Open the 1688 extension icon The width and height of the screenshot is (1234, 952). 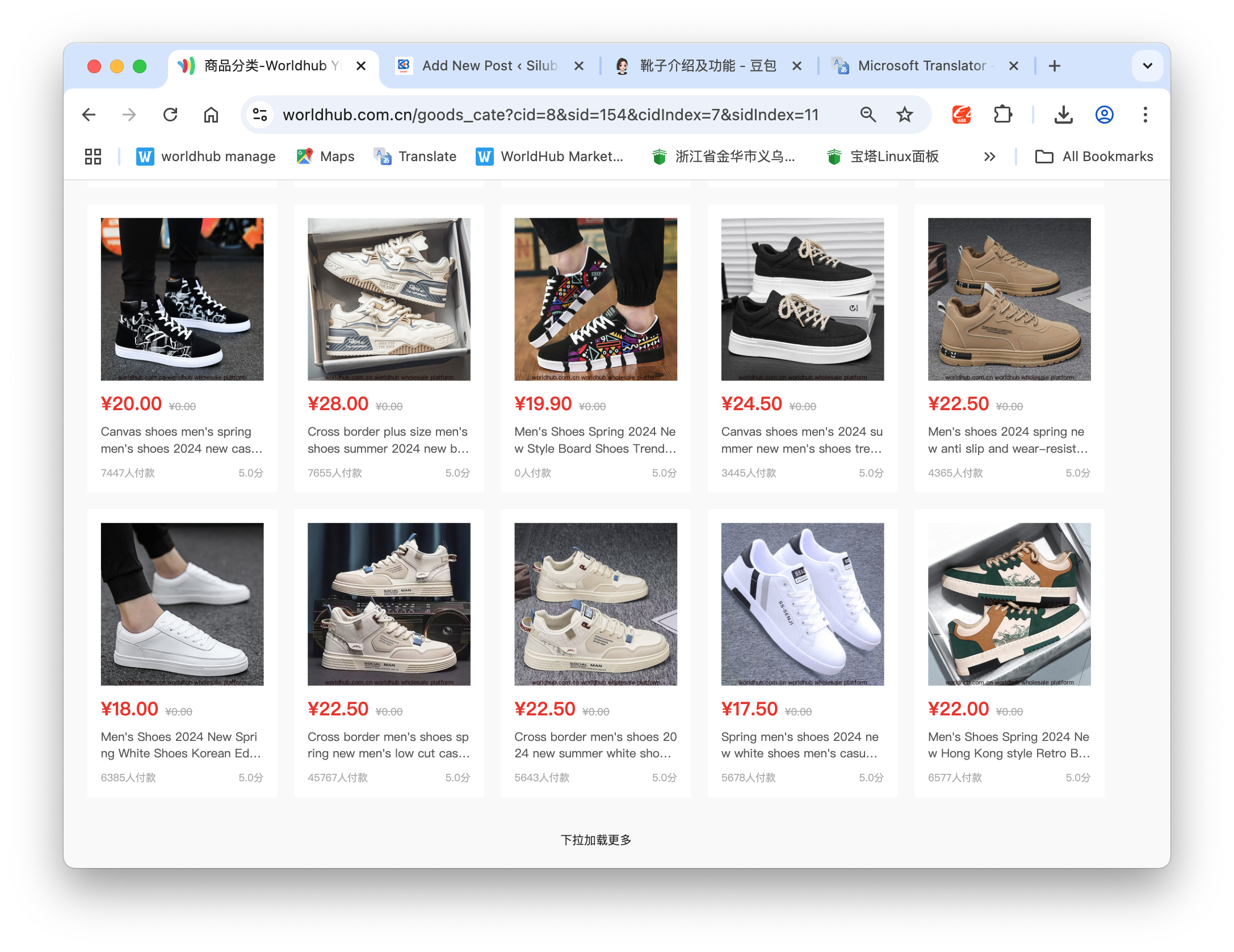[961, 115]
